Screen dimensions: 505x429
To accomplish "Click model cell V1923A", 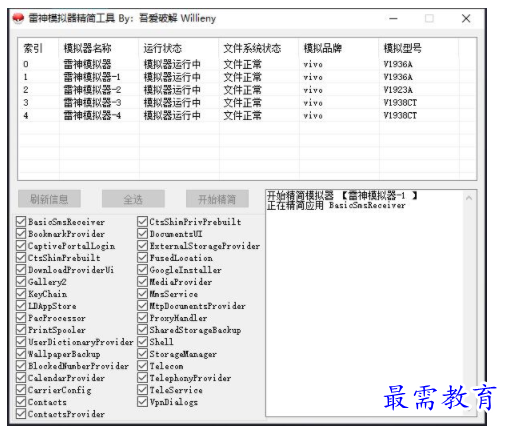I will pyautogui.click(x=398, y=90).
